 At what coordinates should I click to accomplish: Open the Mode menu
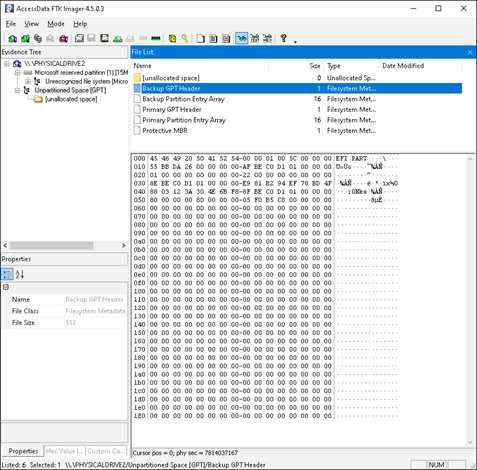point(56,24)
